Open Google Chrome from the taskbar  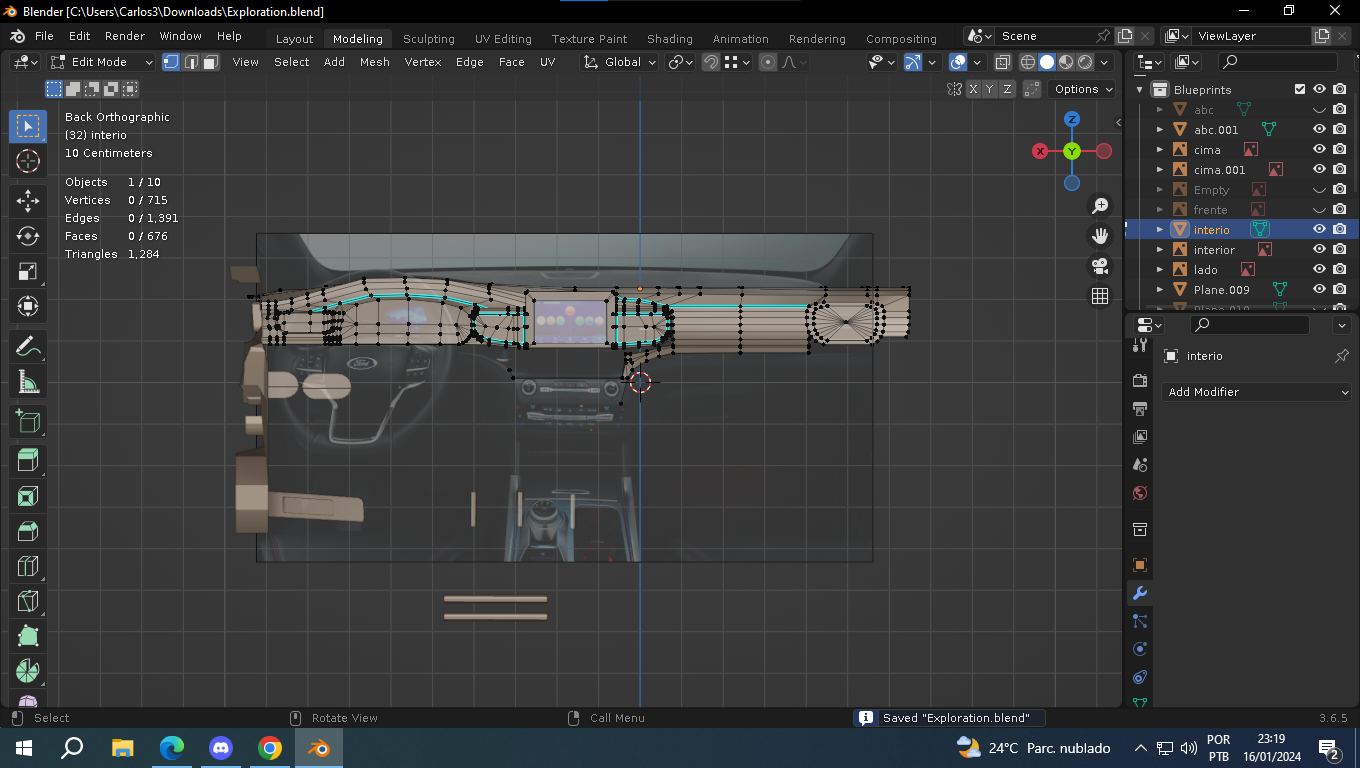(x=269, y=748)
